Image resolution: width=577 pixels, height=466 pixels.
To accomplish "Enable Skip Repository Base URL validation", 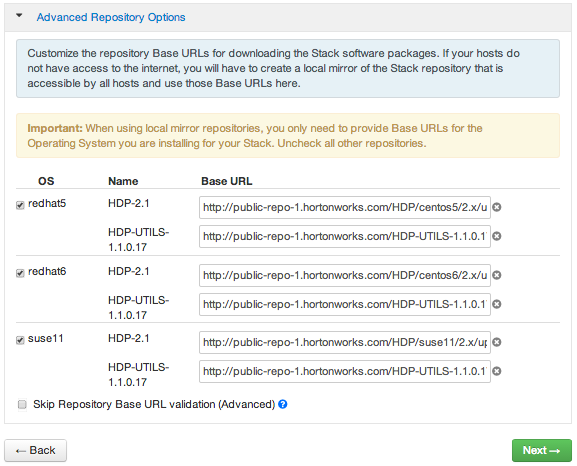I will (x=22, y=405).
